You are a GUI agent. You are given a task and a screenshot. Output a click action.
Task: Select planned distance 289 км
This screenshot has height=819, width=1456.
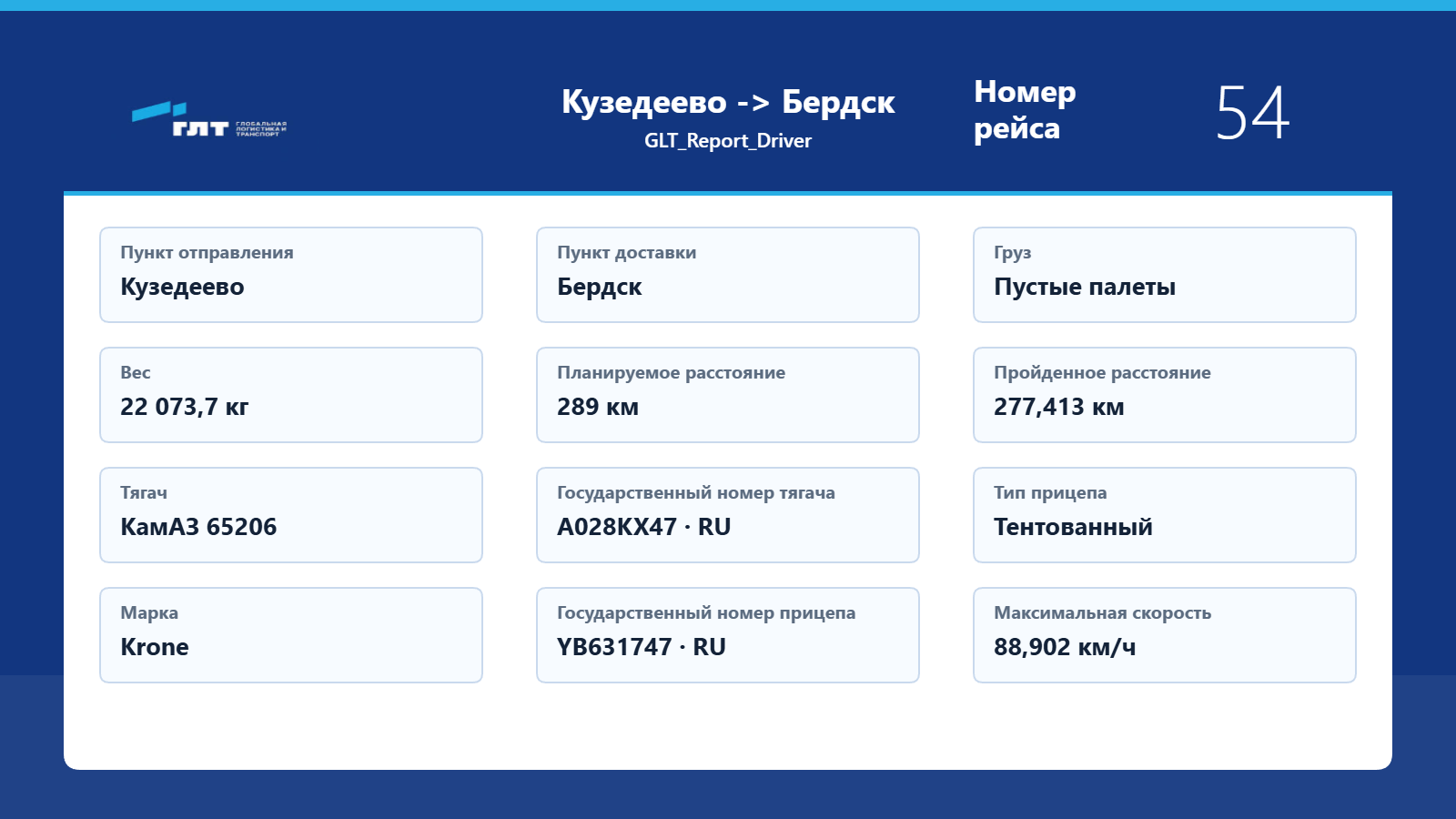pyautogui.click(x=597, y=407)
